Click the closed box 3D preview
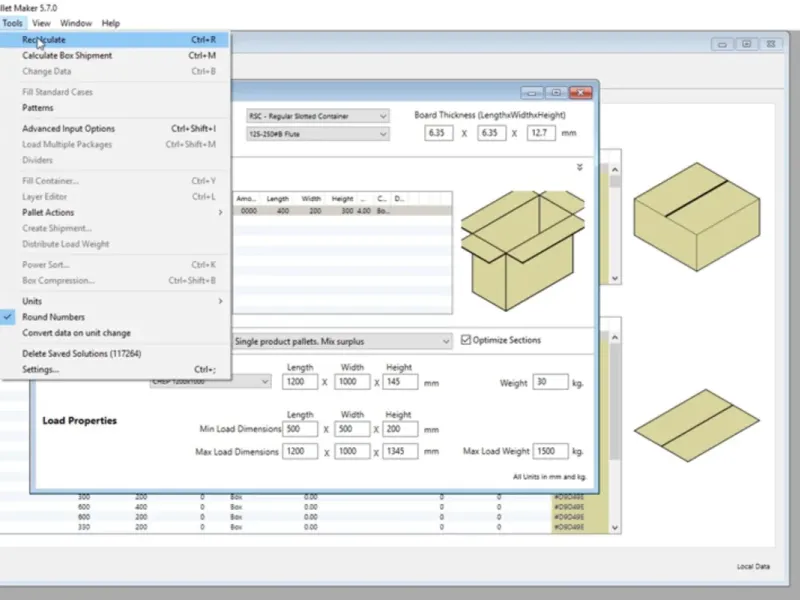800x600 pixels. pos(697,217)
